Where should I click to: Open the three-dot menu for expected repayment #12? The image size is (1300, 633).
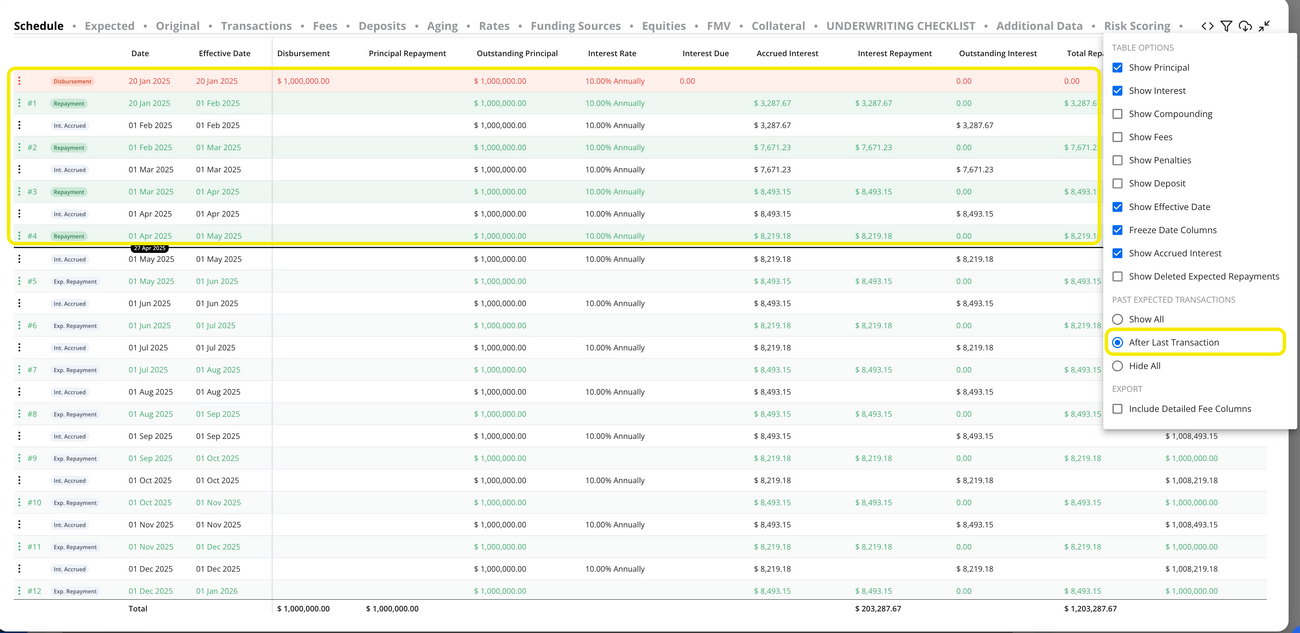click(x=19, y=590)
